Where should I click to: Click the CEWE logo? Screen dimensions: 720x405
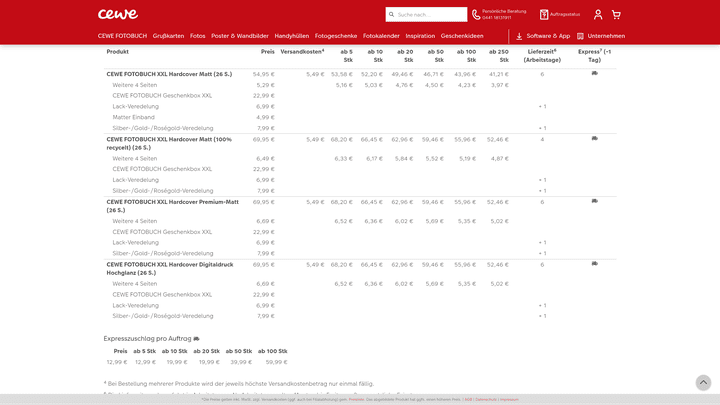(118, 14)
